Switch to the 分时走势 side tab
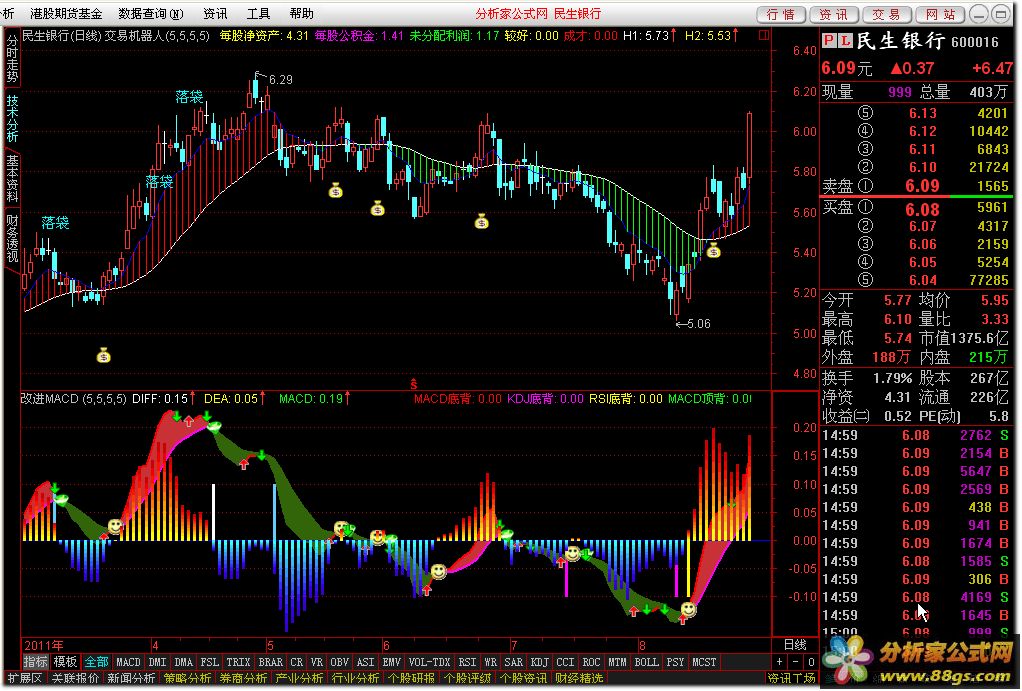The image size is (1022, 691). tap(12, 57)
